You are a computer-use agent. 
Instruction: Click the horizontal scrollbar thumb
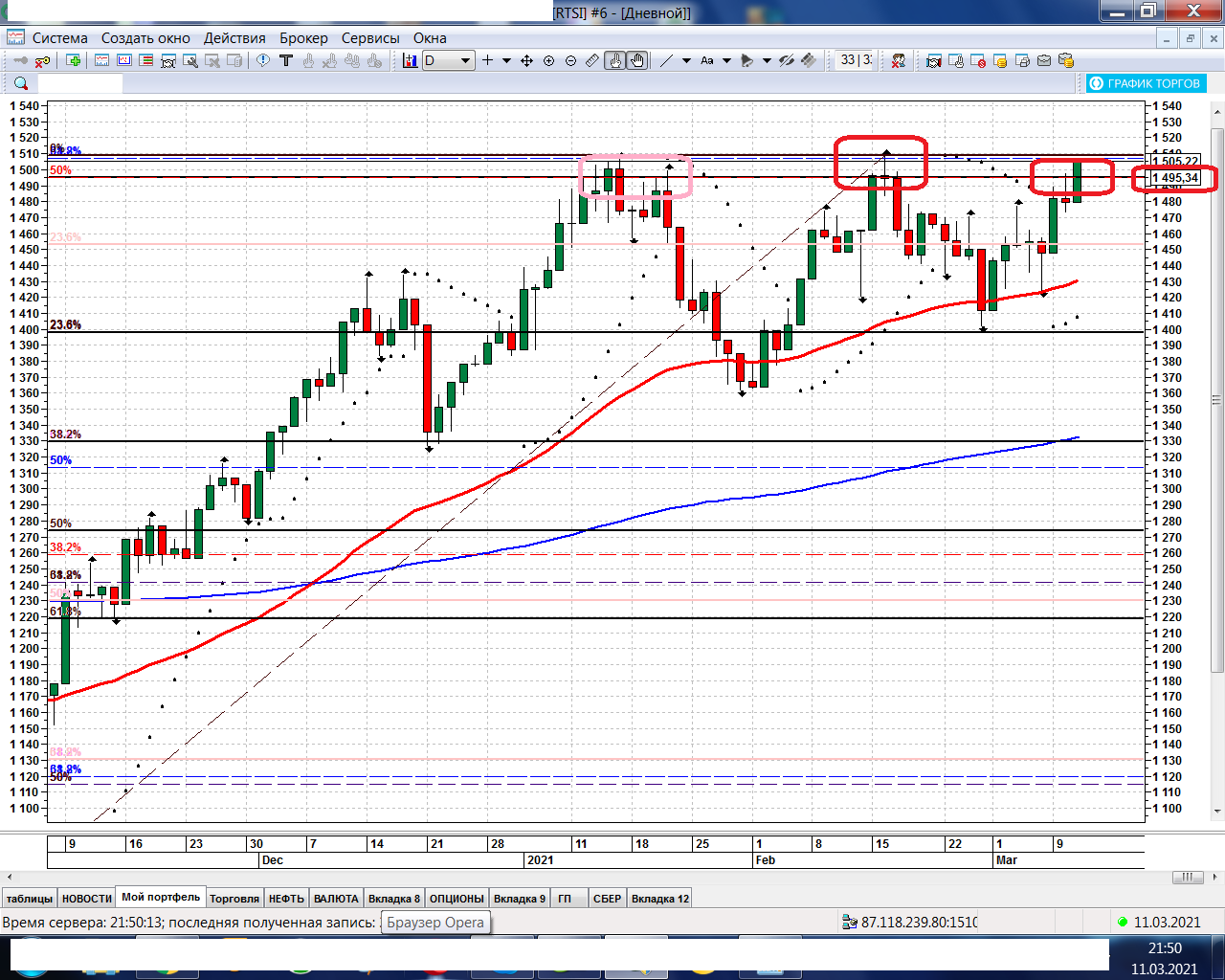[x=1188, y=877]
